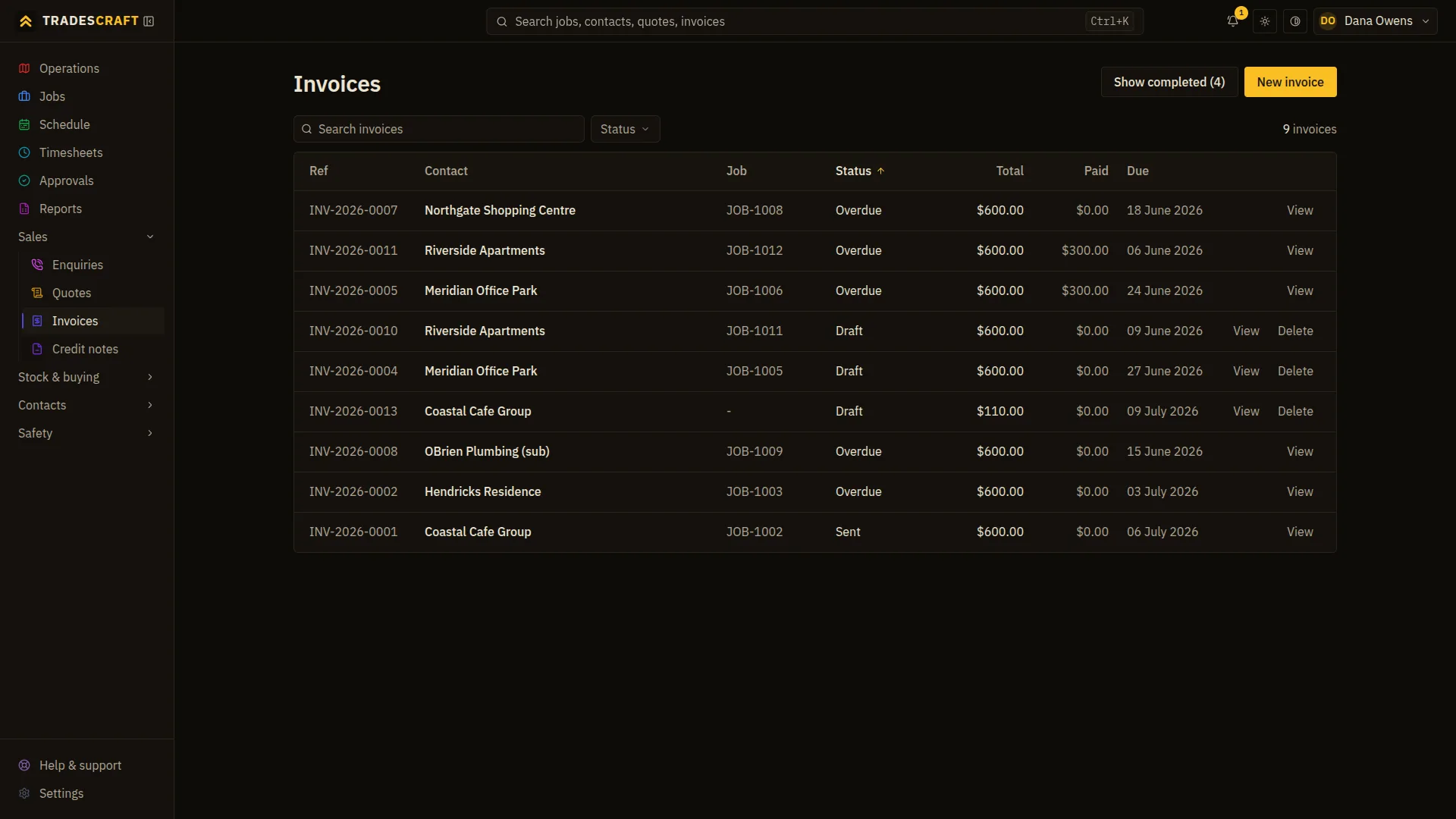Click job JOB-1012 cell
The width and height of the screenshot is (1456, 819).
click(x=755, y=250)
